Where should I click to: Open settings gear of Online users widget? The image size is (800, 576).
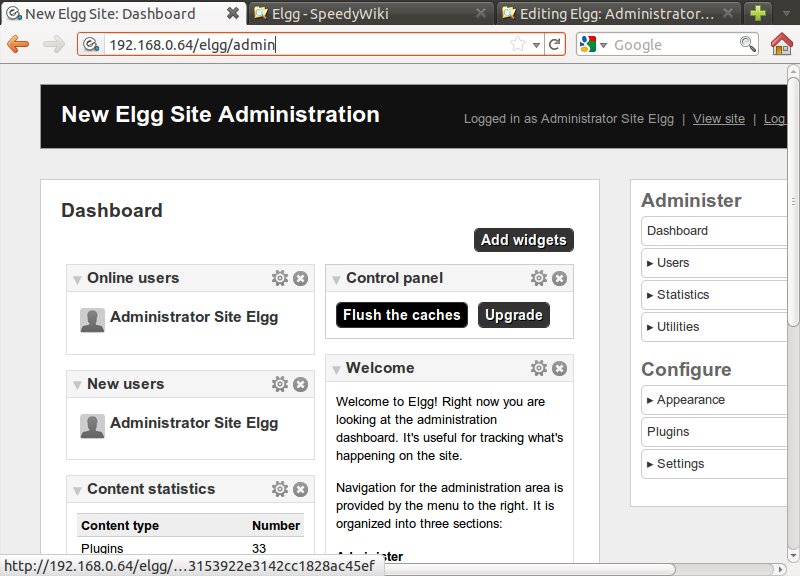(280, 278)
